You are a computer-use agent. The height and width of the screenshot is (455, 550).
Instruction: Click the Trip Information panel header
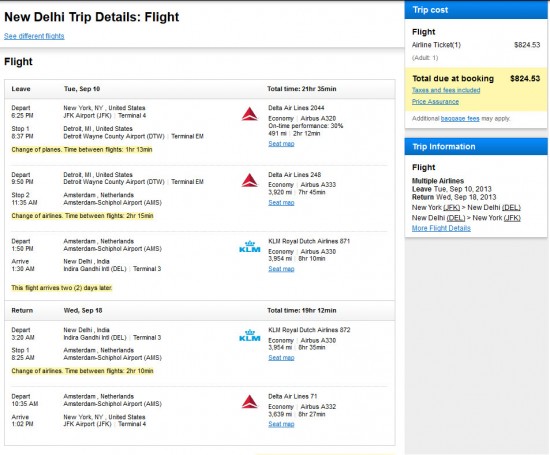click(476, 147)
